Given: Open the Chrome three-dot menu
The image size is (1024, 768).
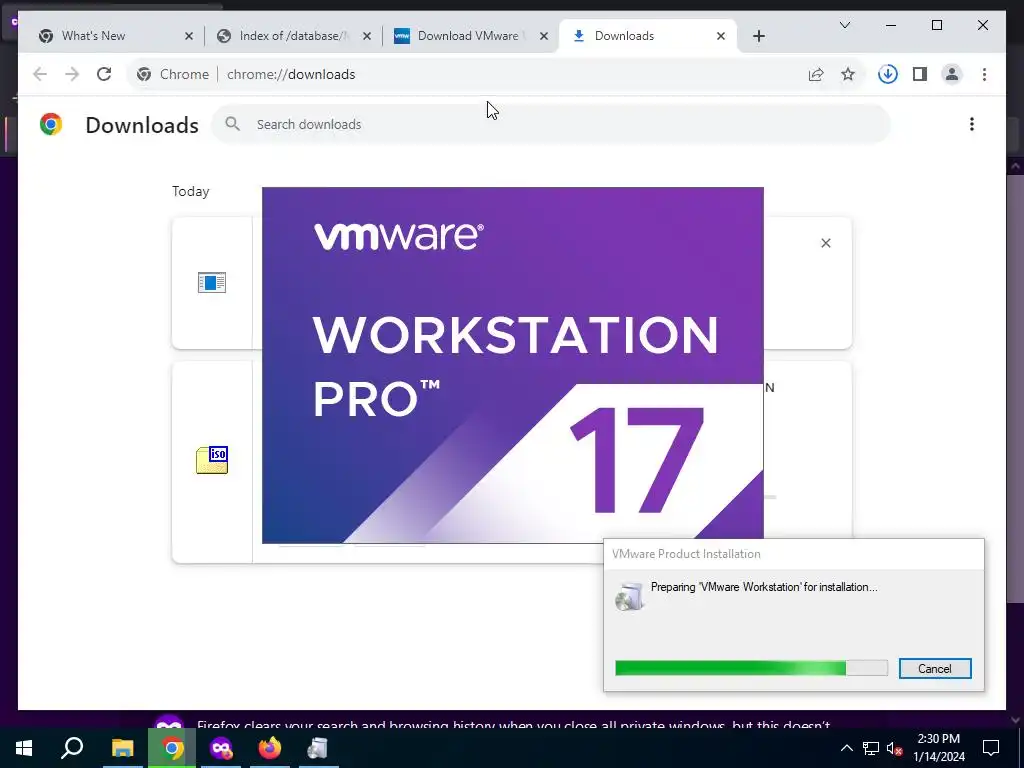Looking at the screenshot, I should (984, 74).
